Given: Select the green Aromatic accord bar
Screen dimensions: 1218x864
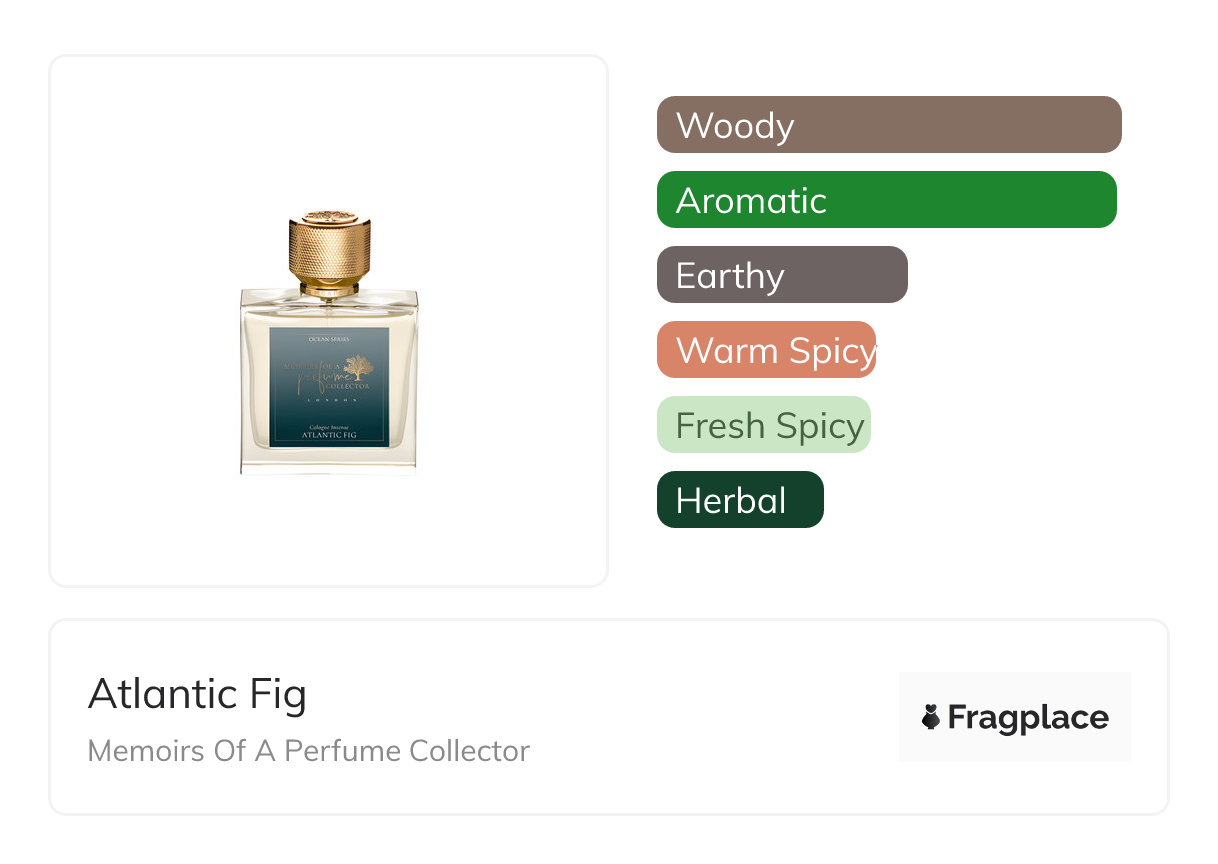Looking at the screenshot, I should (886, 200).
